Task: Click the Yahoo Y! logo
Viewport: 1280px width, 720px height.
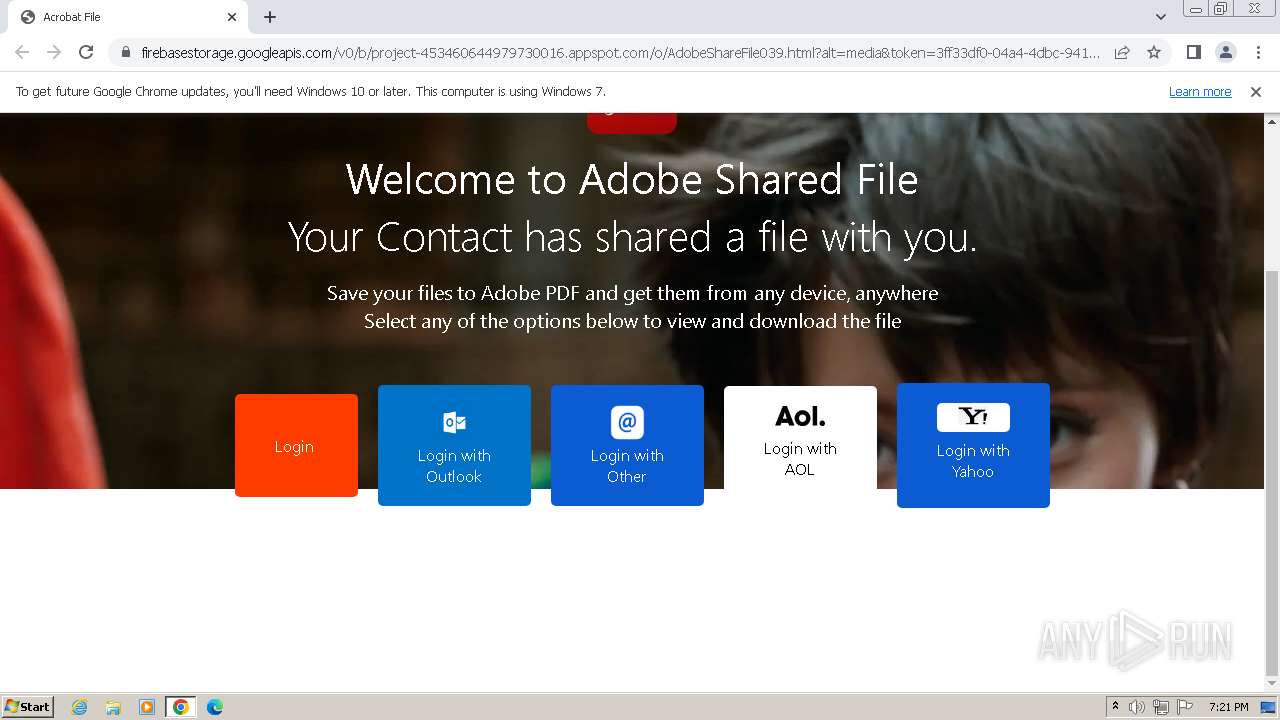Action: coord(973,417)
